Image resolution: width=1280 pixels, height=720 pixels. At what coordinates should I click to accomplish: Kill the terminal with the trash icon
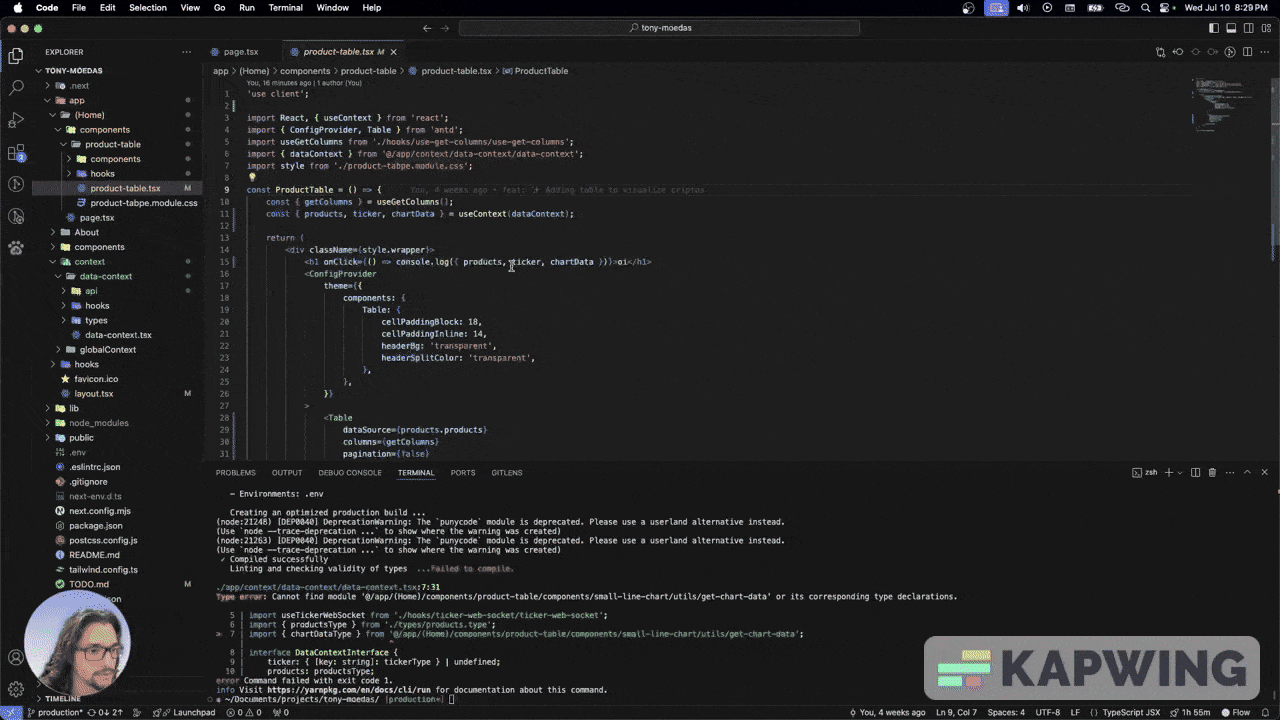click(x=1212, y=472)
